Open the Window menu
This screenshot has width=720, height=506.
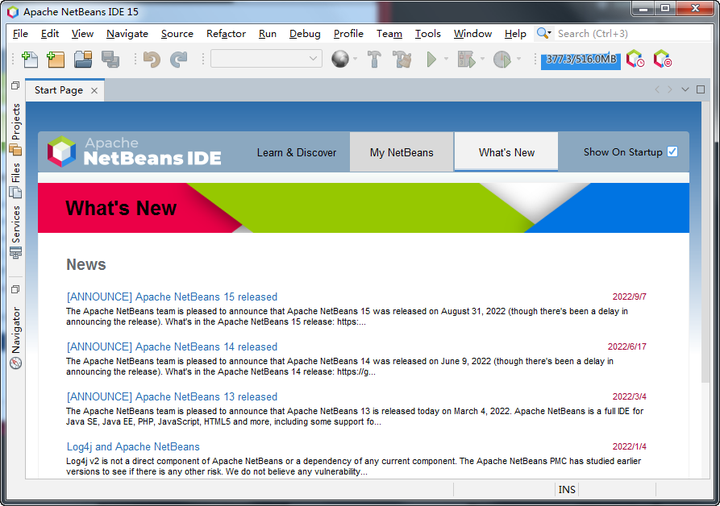click(472, 34)
